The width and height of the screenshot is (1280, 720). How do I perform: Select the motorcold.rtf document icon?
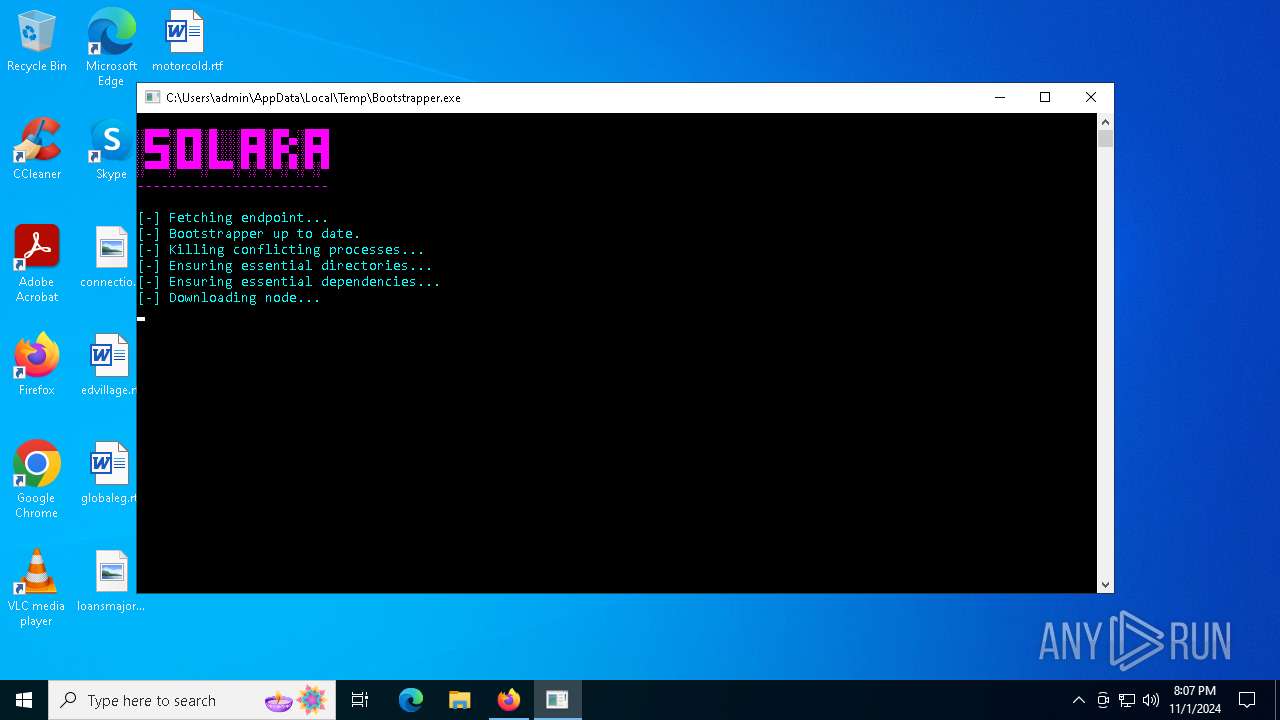pos(187,42)
